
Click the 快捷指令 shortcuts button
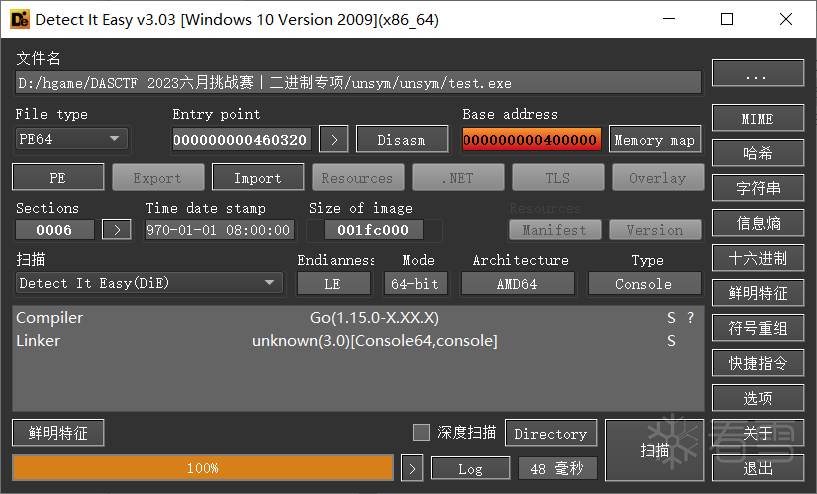[x=758, y=363]
